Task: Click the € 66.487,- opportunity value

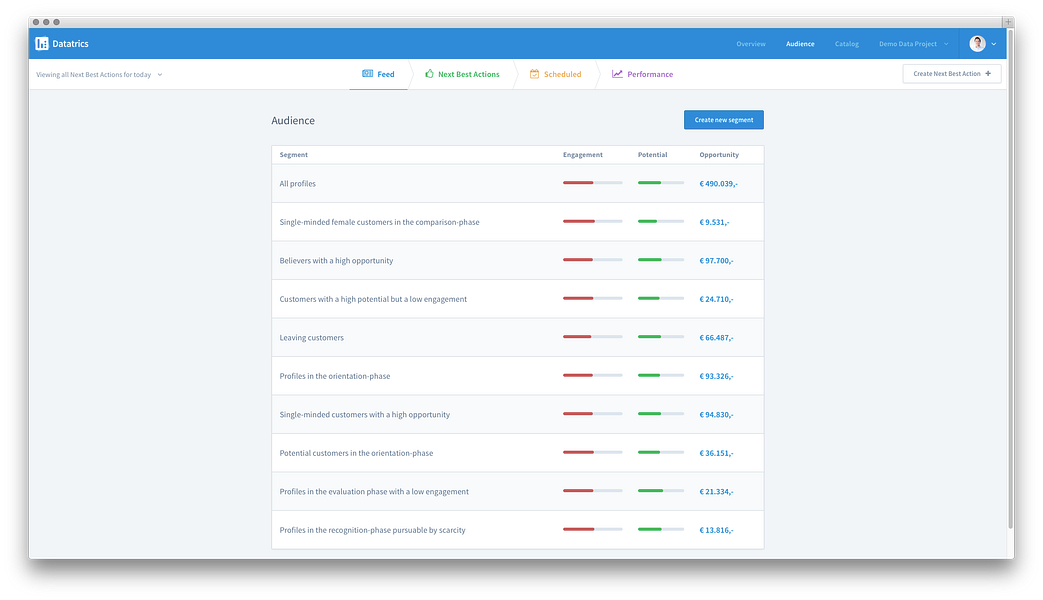Action: pos(716,338)
